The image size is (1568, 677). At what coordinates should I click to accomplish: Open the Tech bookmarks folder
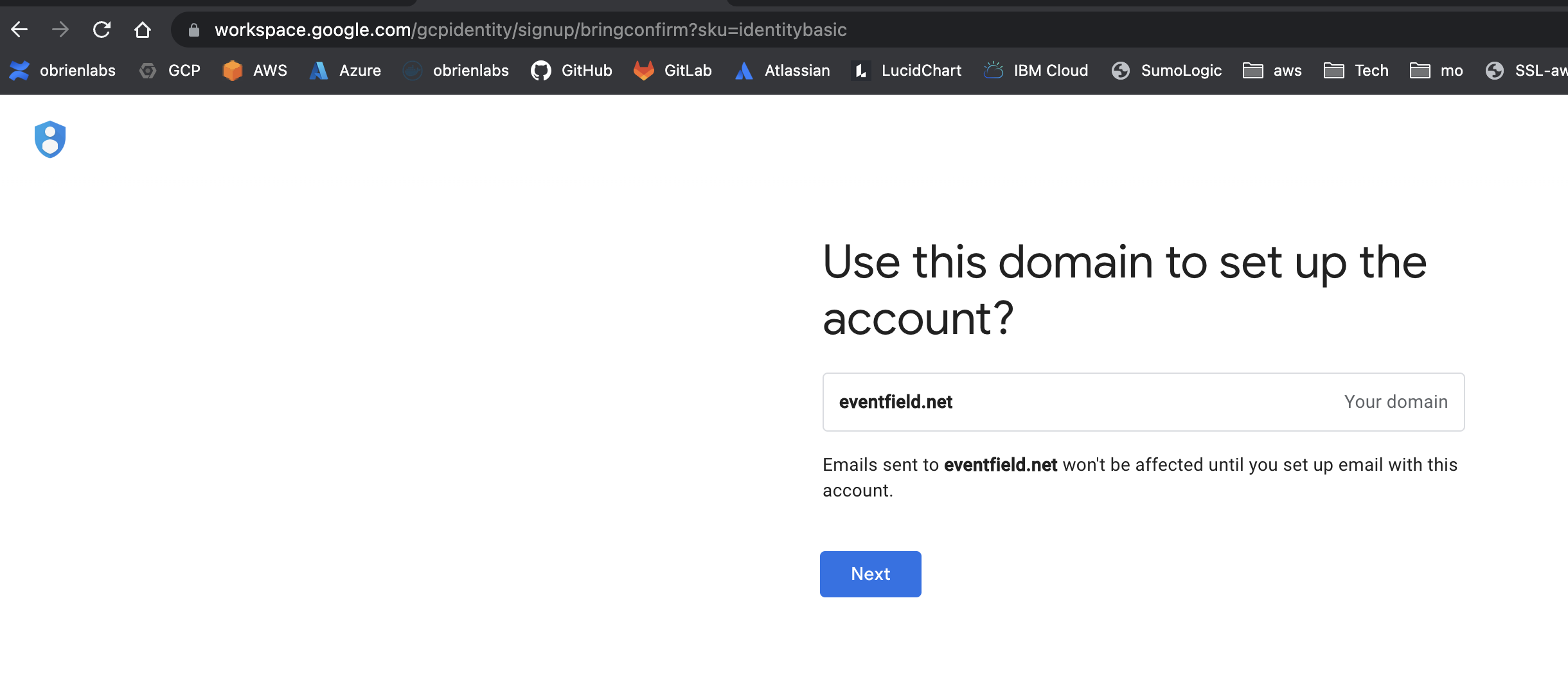point(1355,71)
